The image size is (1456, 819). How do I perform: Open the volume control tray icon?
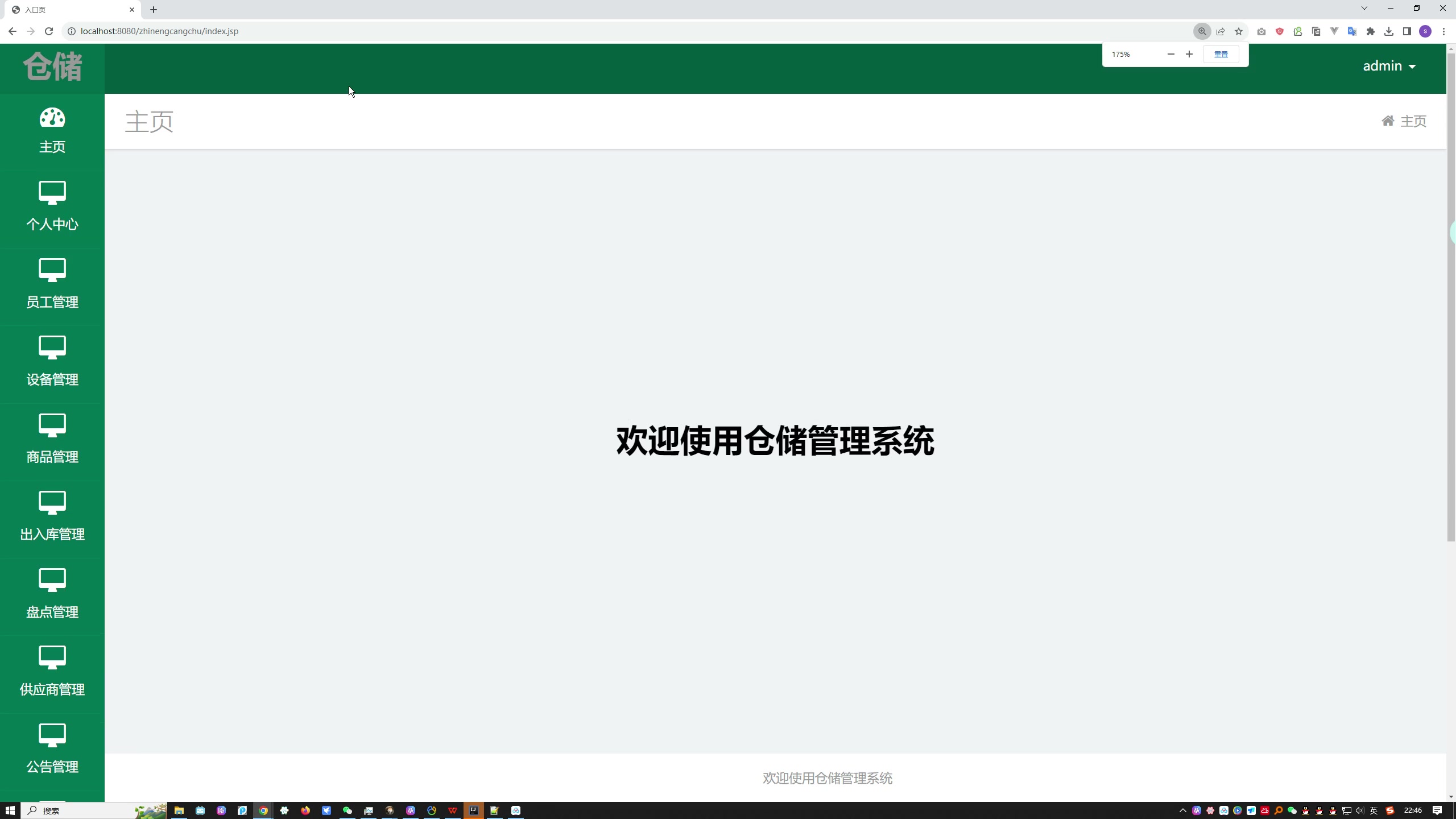tap(1360, 810)
